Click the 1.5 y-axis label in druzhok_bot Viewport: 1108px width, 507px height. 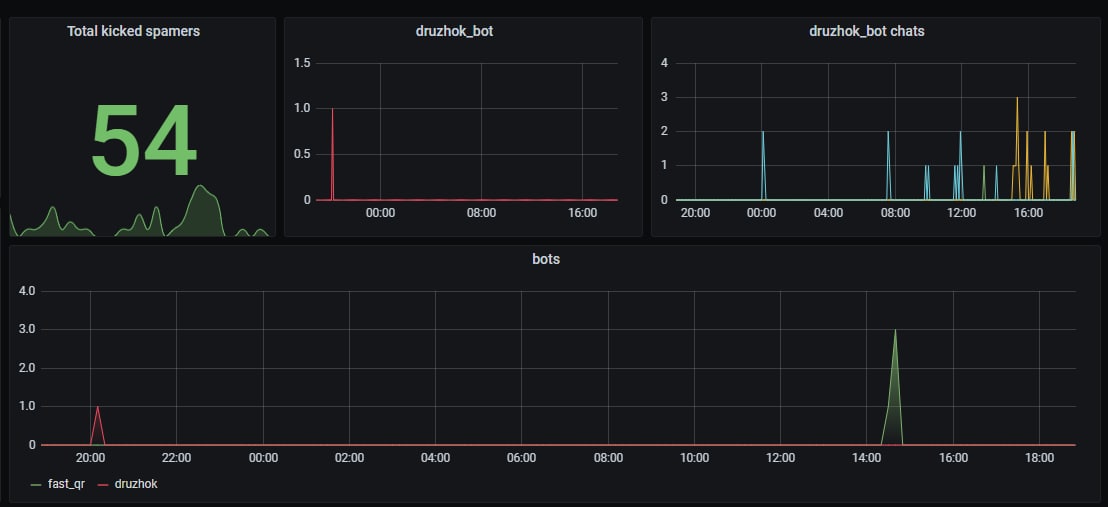[x=302, y=64]
